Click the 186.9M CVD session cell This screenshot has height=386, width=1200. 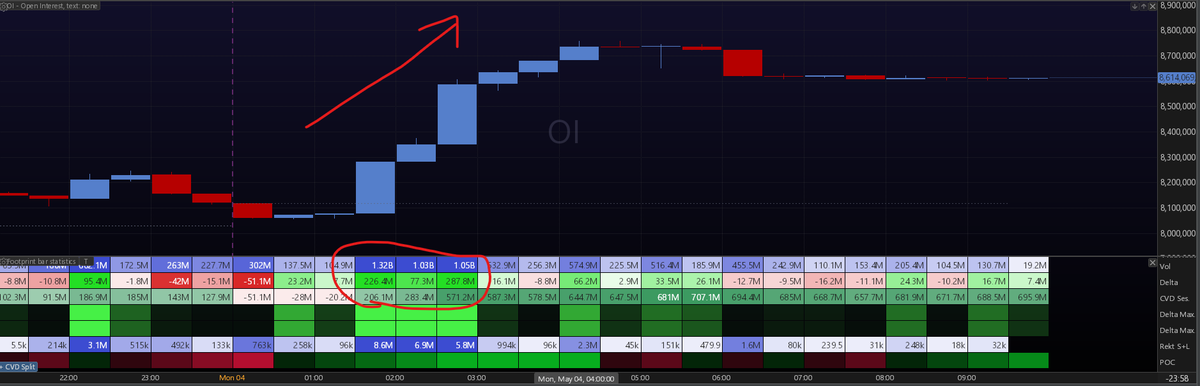[89, 298]
